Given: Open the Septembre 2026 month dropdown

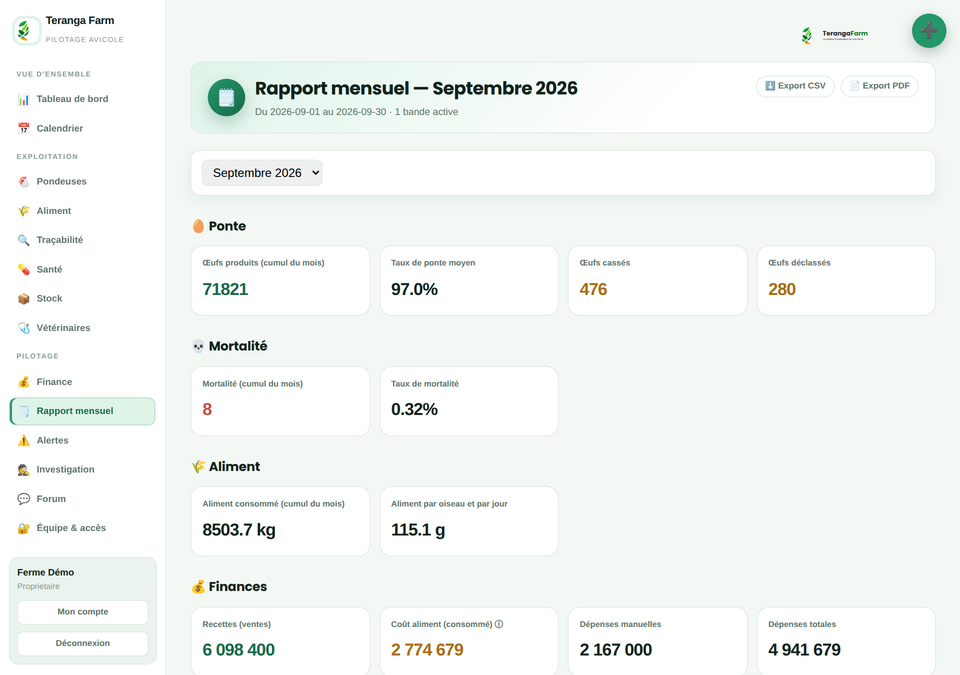Looking at the screenshot, I should point(262,173).
